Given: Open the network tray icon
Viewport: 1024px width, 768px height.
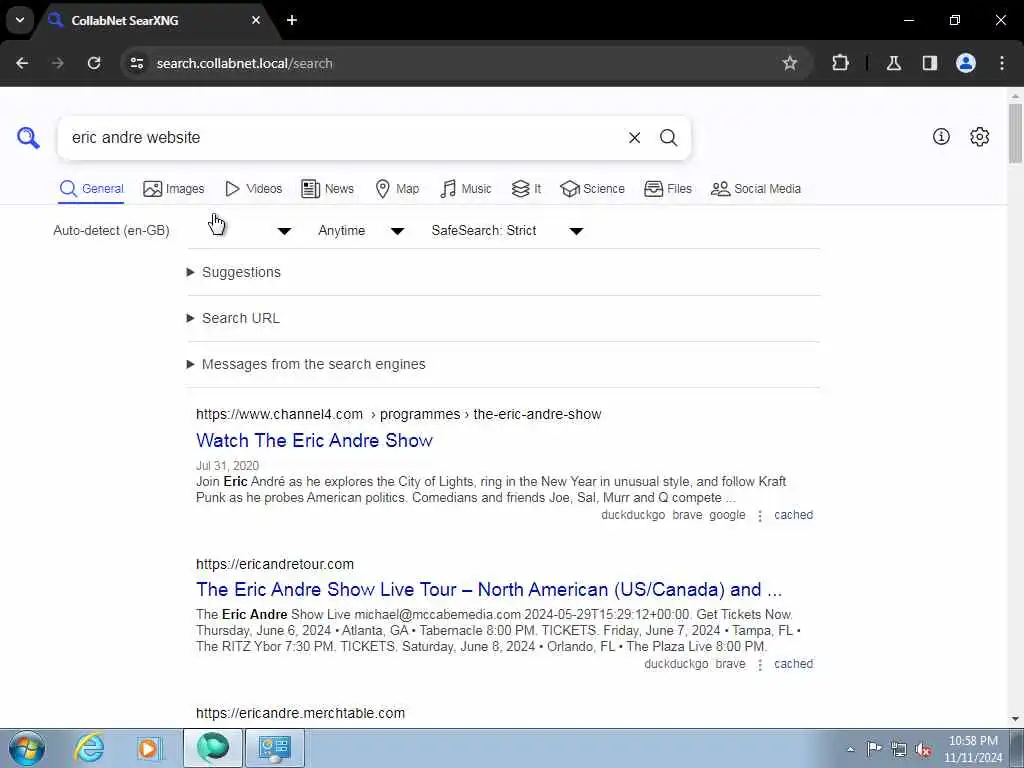Looking at the screenshot, I should tap(899, 749).
